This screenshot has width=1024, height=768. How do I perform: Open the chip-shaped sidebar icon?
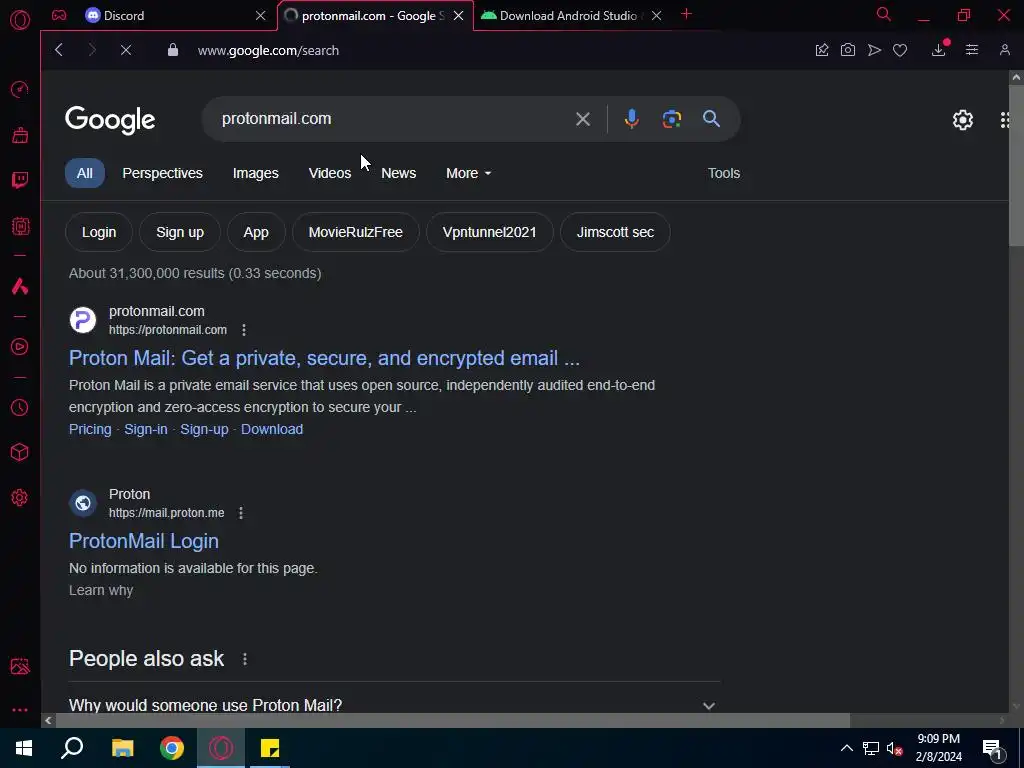pyautogui.click(x=20, y=226)
